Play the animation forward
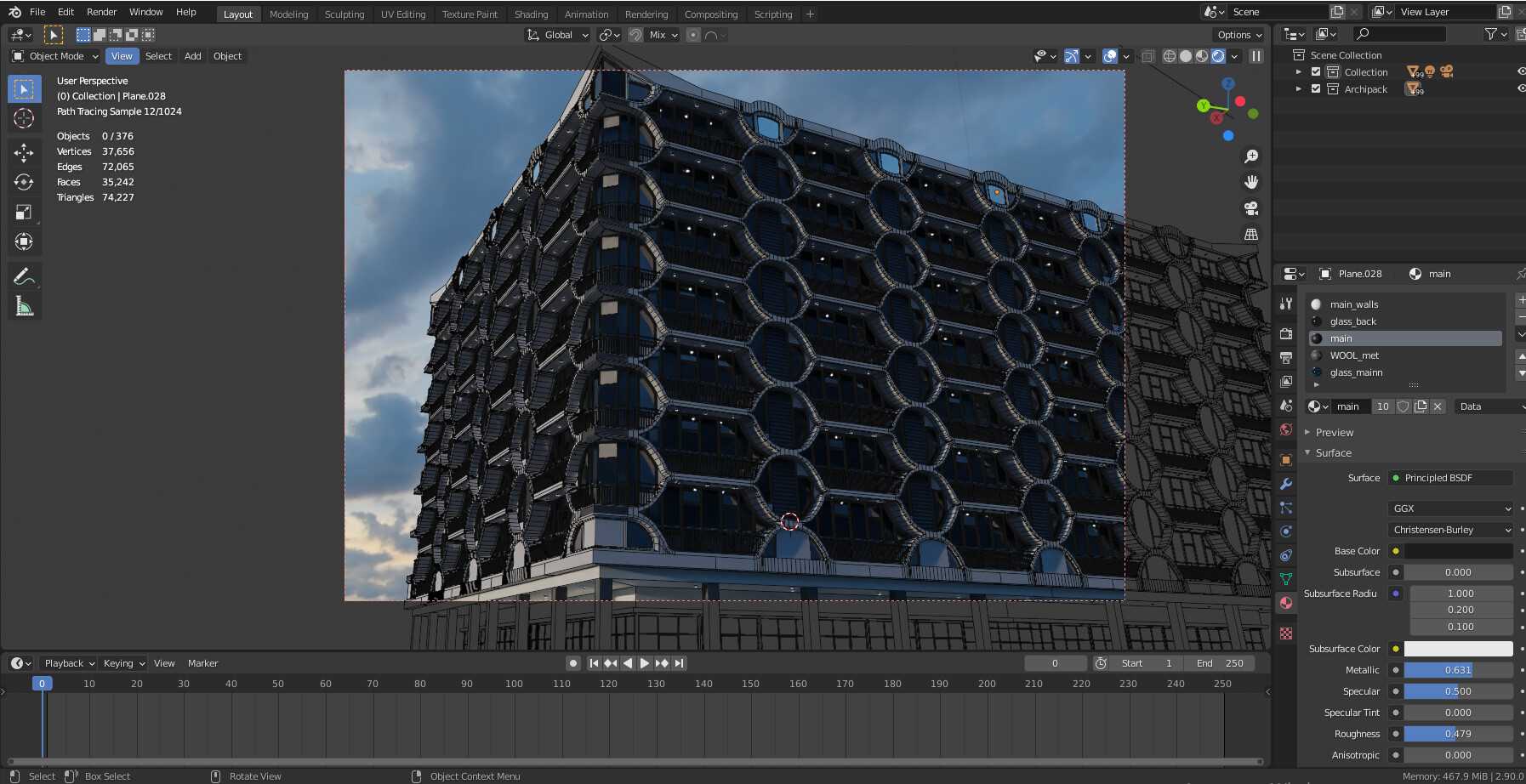 click(644, 663)
